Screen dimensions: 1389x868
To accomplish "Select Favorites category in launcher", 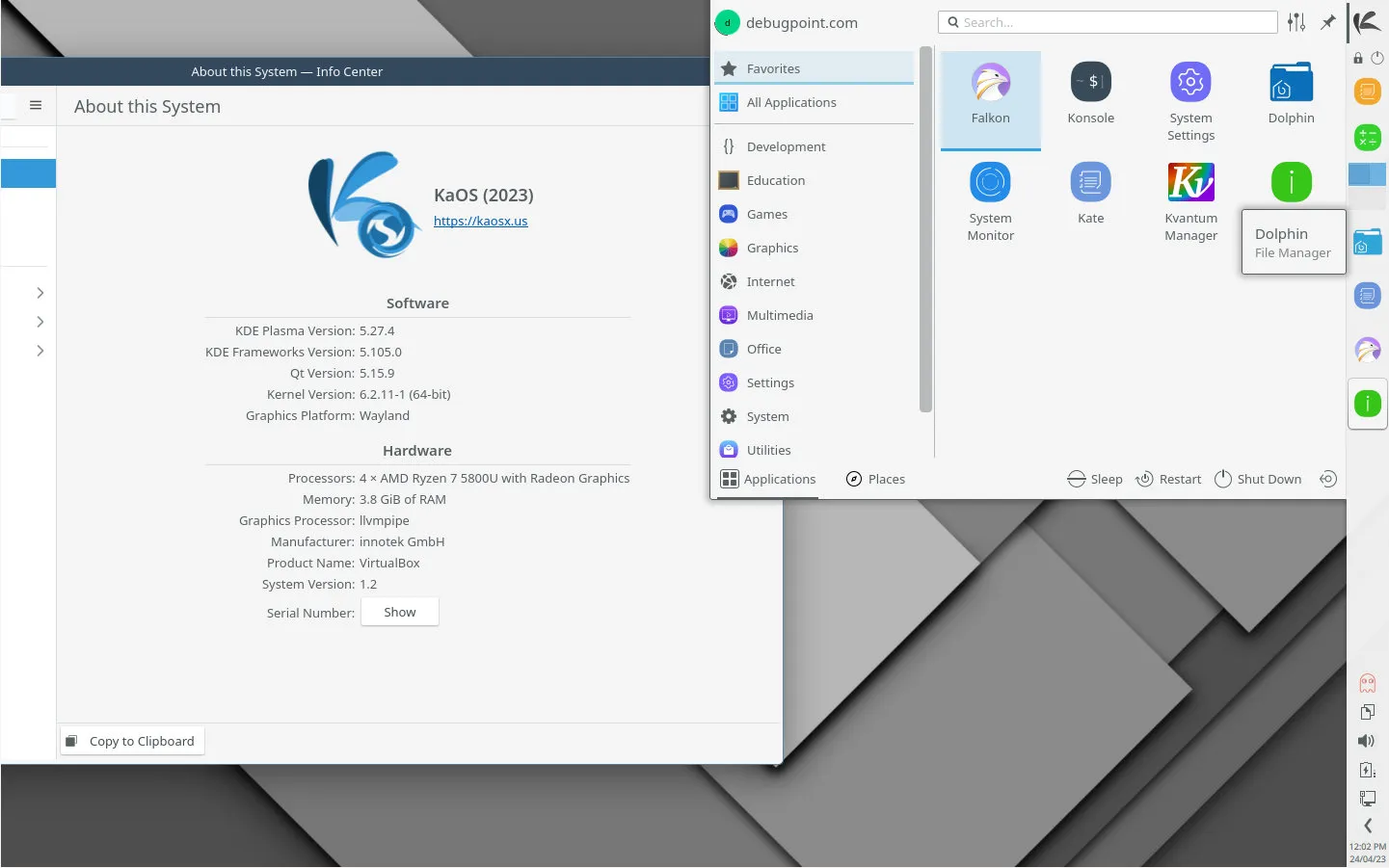I will click(814, 68).
